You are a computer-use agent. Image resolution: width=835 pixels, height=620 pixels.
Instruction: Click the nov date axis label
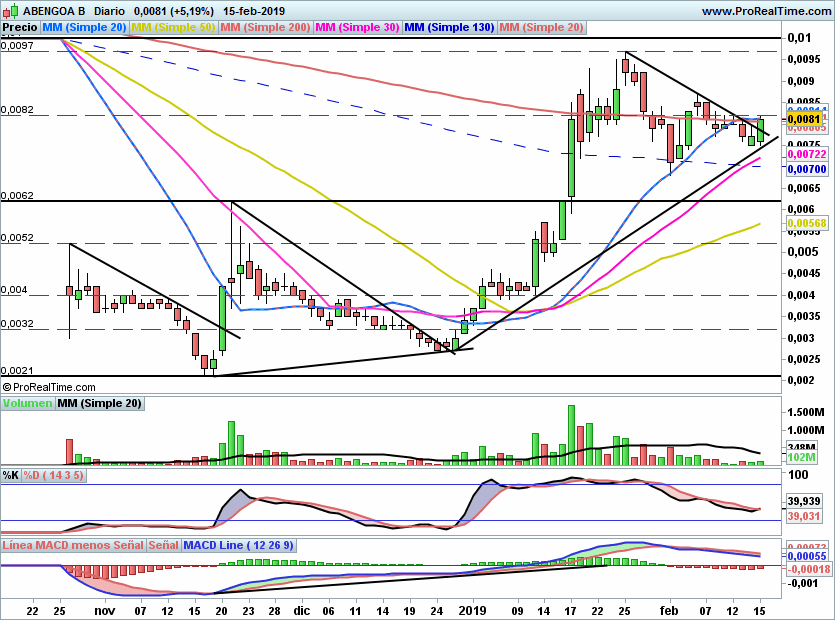point(104,610)
